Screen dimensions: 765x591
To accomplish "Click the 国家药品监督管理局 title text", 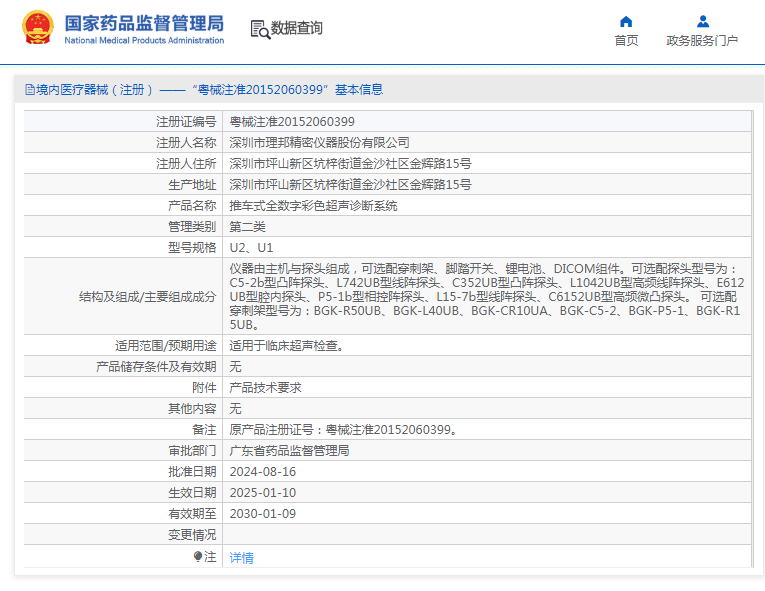I will click(144, 23).
